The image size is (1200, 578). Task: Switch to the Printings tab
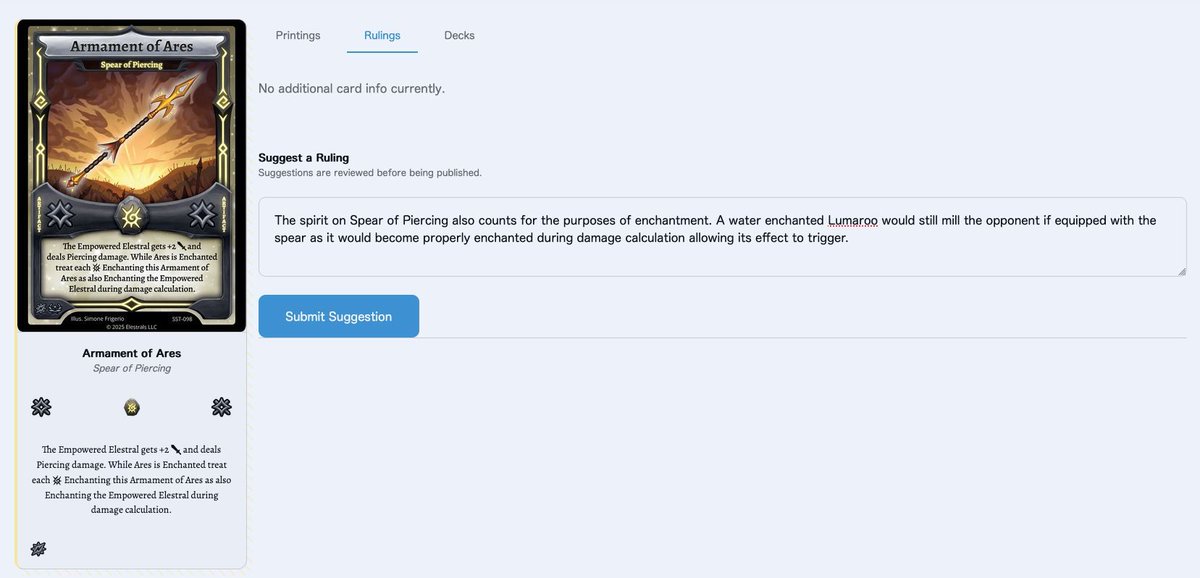(298, 35)
